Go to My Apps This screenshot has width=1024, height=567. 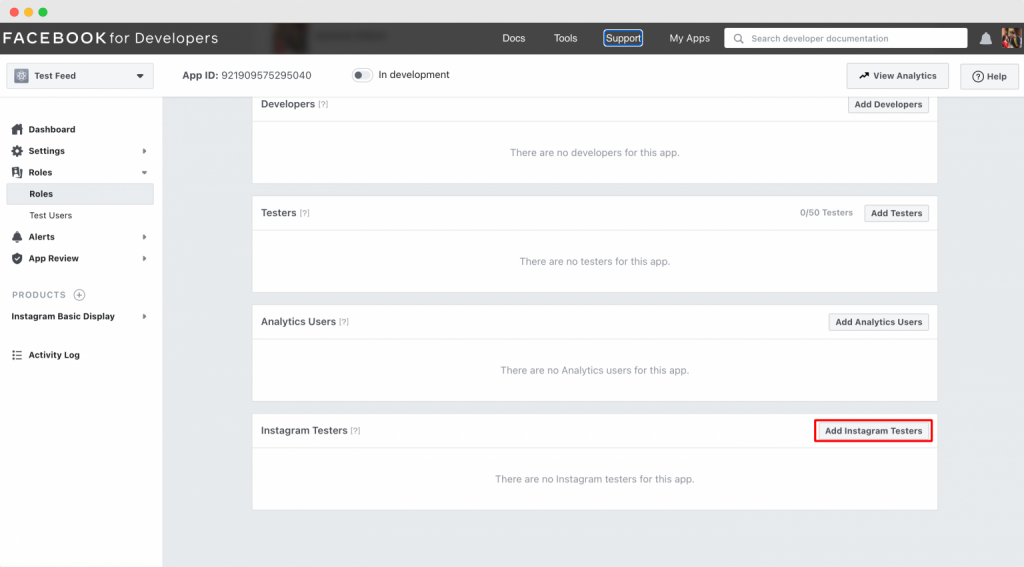click(689, 39)
